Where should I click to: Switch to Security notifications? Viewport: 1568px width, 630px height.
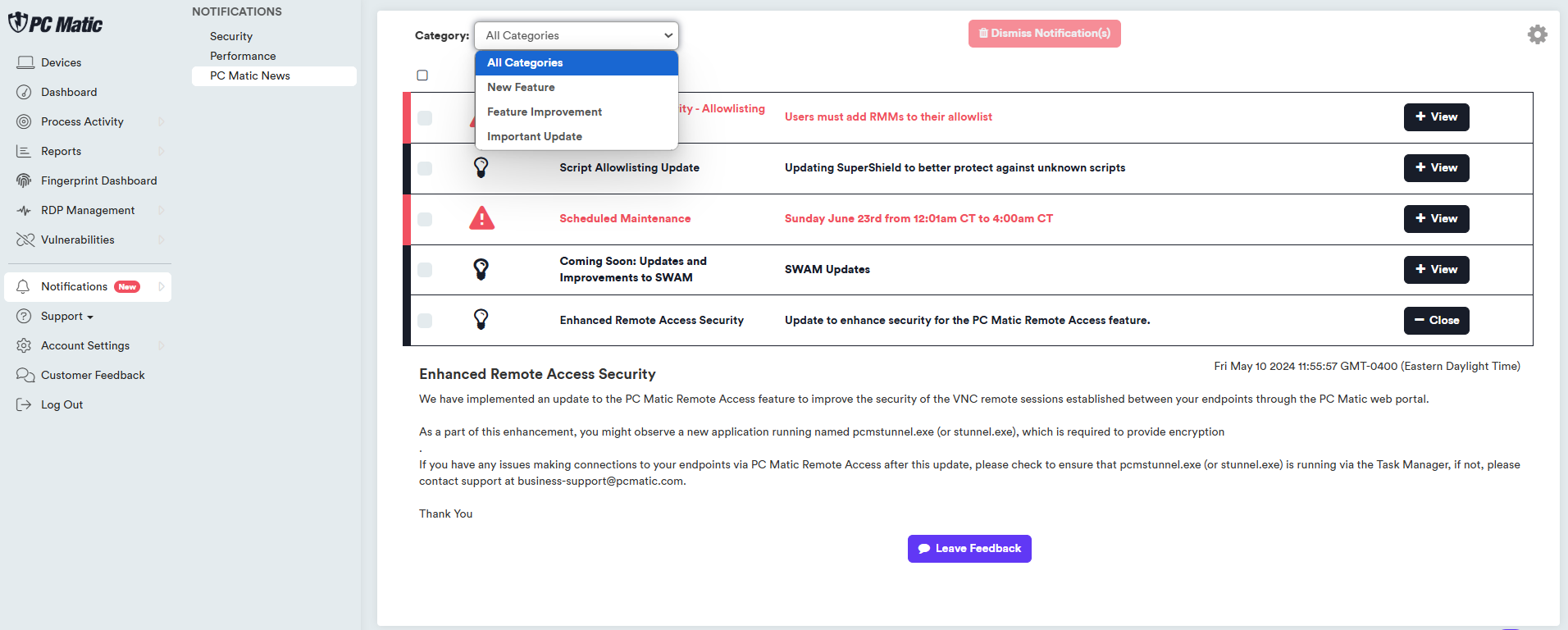pos(231,36)
